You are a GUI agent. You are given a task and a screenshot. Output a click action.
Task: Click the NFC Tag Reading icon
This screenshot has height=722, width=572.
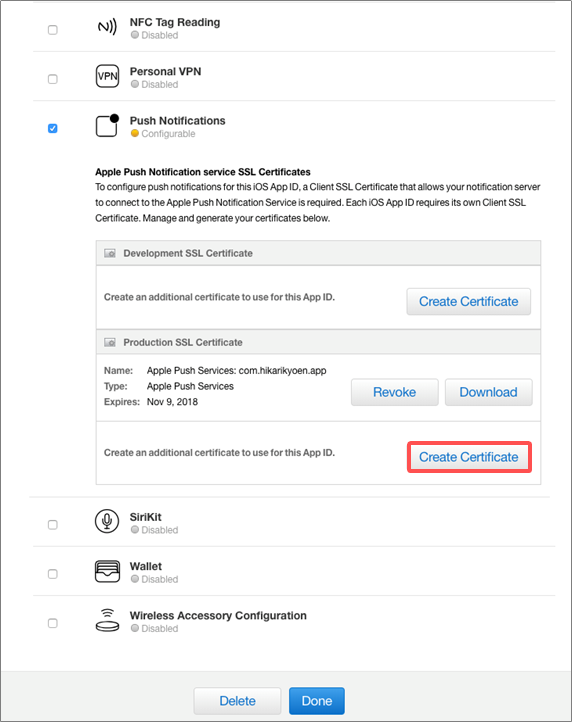107,27
